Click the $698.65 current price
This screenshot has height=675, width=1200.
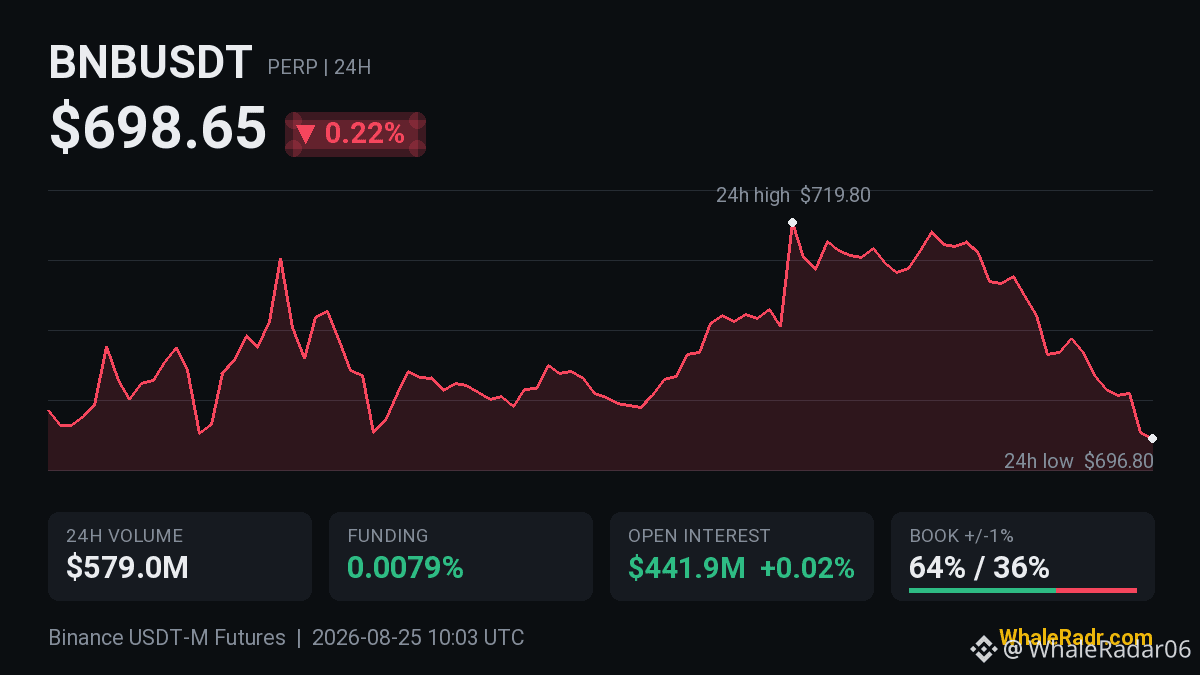pos(158,129)
